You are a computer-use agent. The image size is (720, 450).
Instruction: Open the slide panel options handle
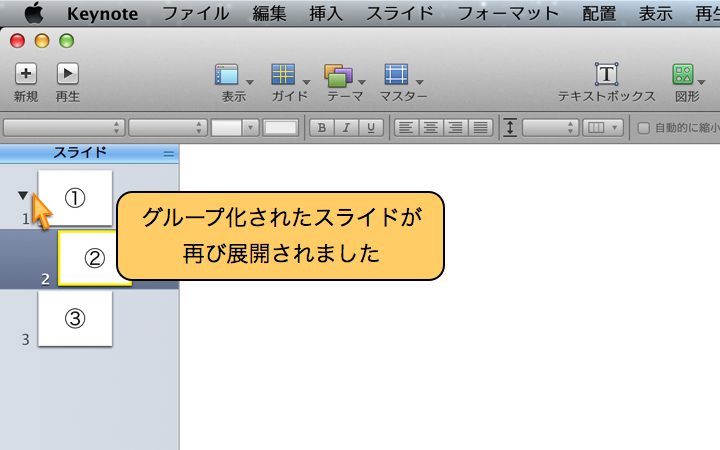[x=169, y=154]
